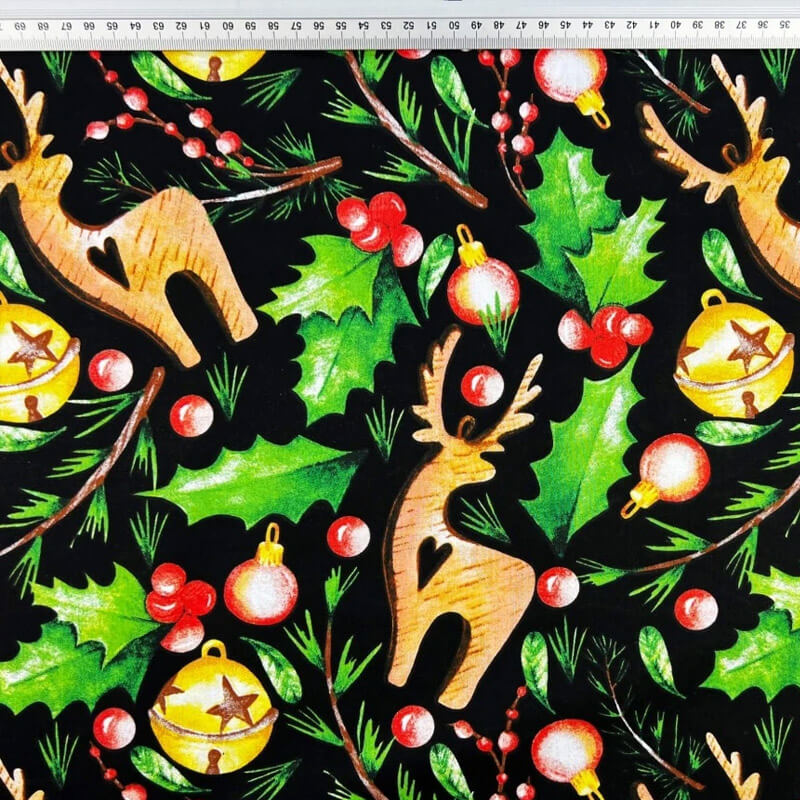The width and height of the screenshot is (800, 800).
Task: Click the number 58 on the ruler
Action: (x=273, y=25)
